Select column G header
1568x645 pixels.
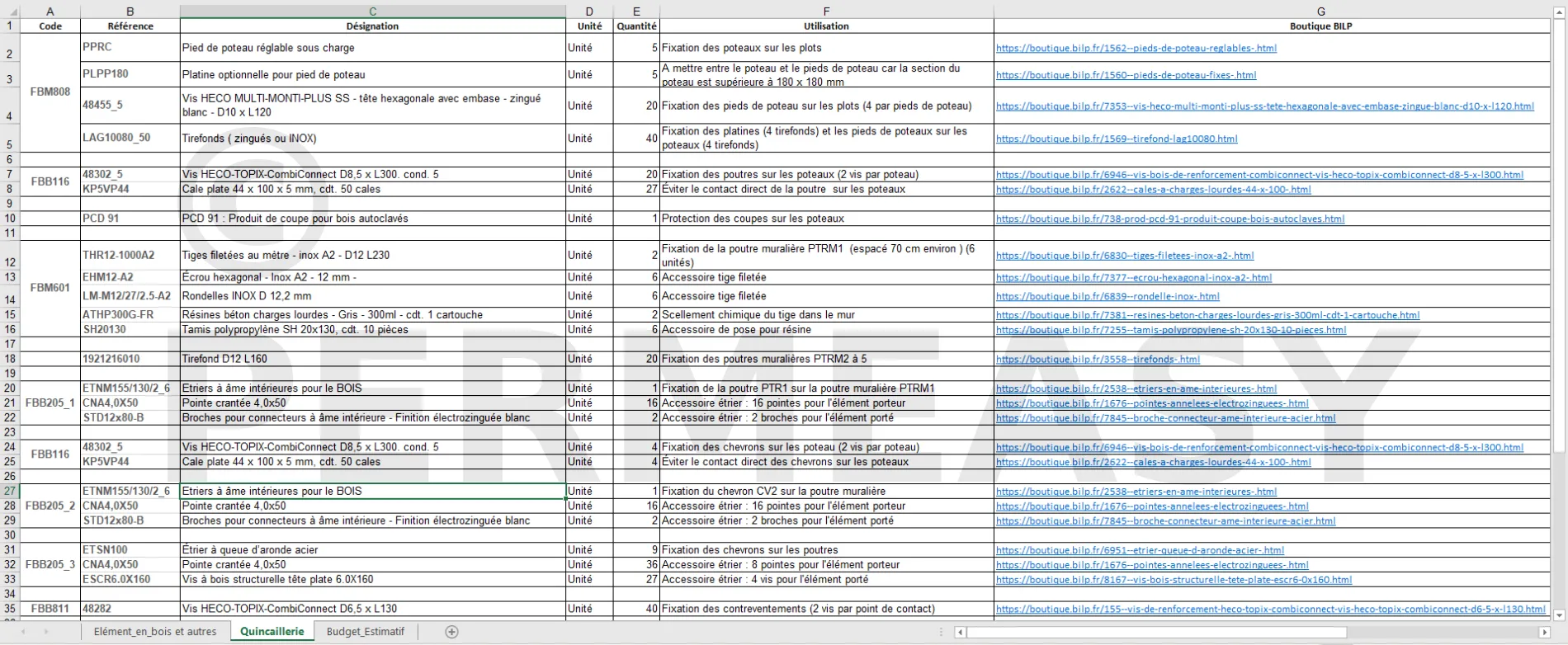(1272, 12)
